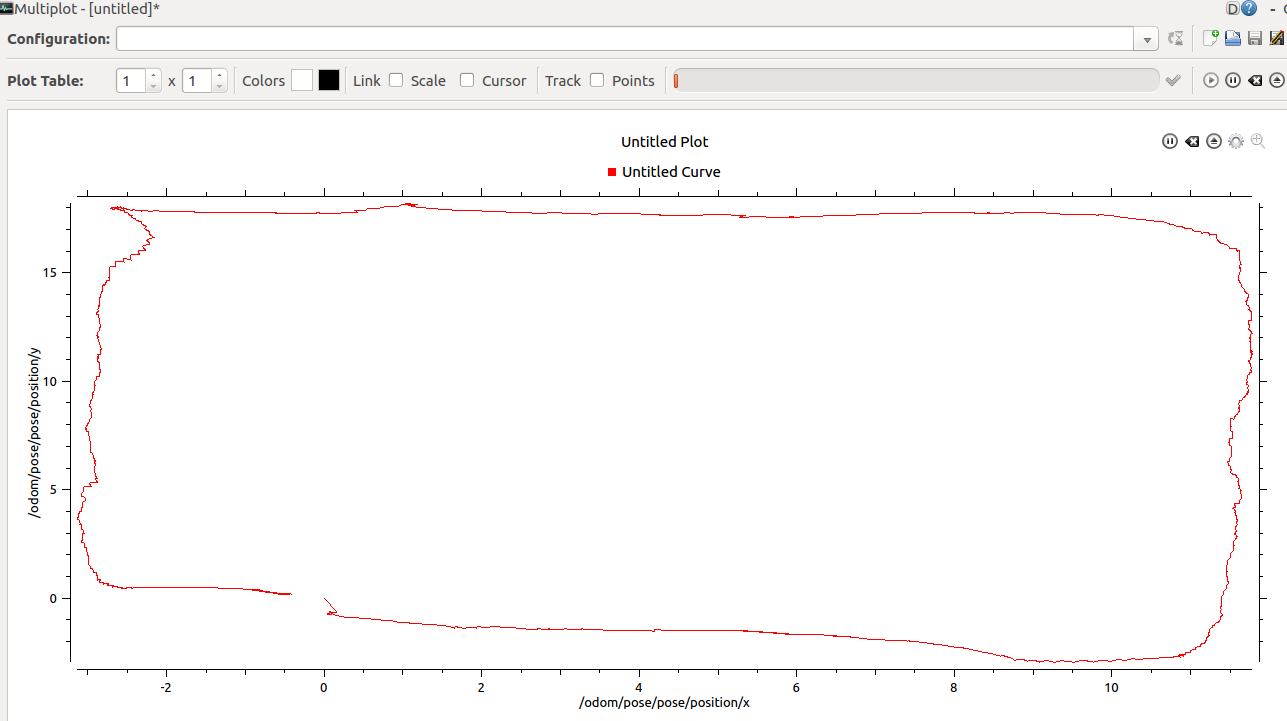Increase the Plot Table rows spinner
This screenshot has width=1287, height=721.
[x=153, y=75]
